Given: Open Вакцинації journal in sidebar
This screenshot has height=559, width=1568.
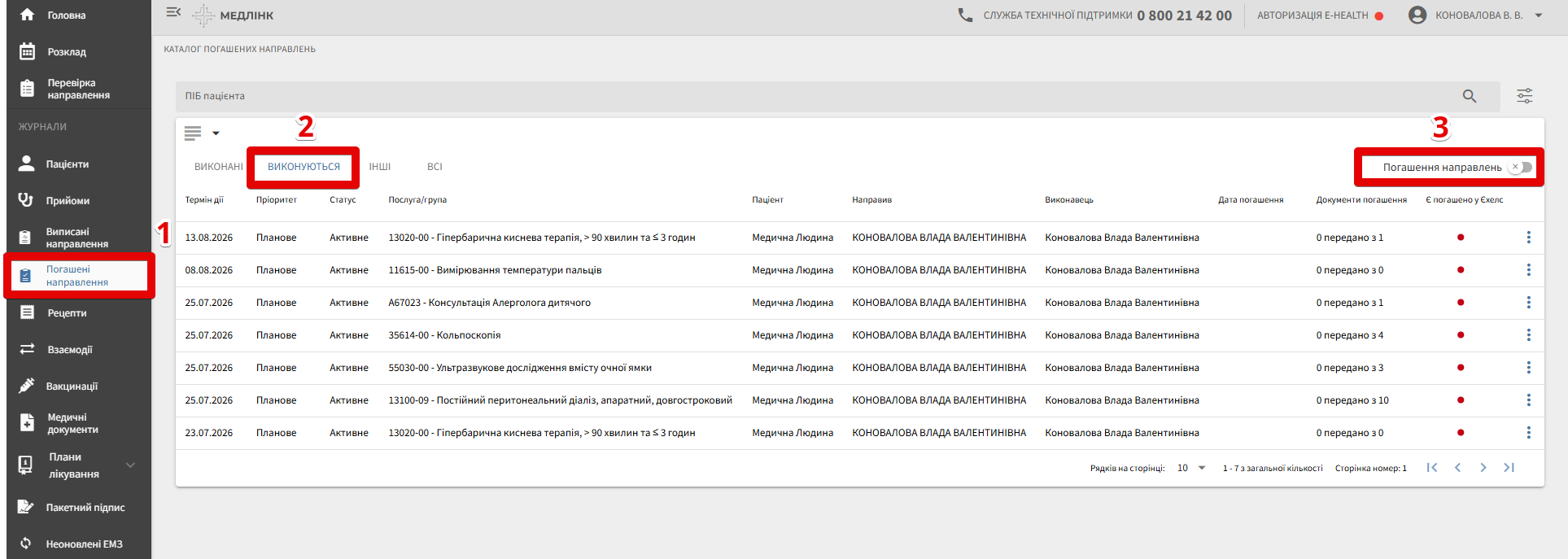Looking at the screenshot, I should click(72, 386).
